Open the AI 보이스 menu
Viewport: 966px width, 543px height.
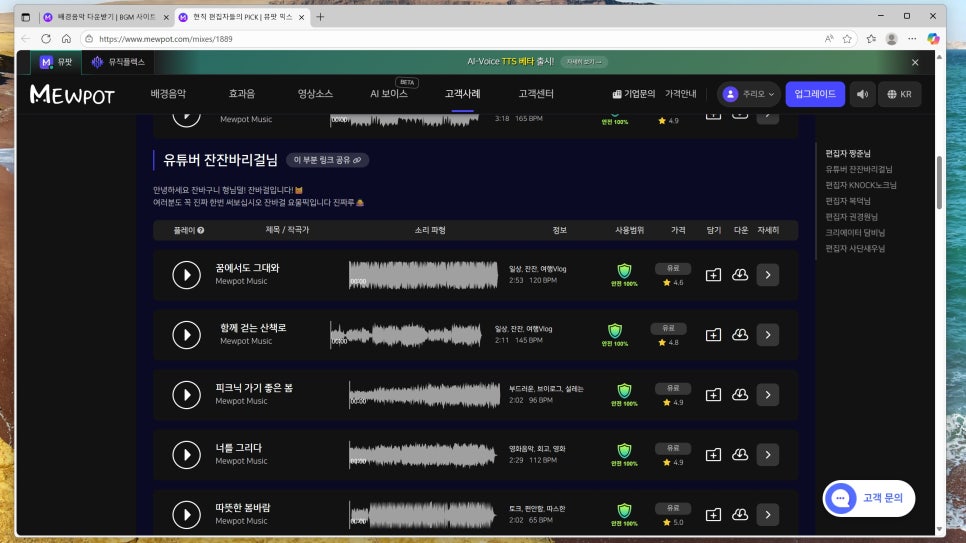389,94
